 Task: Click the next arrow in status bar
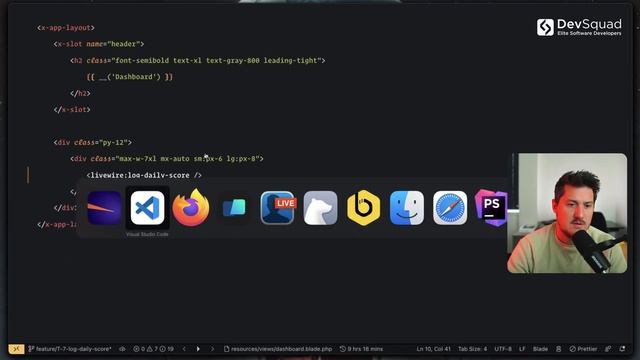pyautogui.click(x=212, y=349)
